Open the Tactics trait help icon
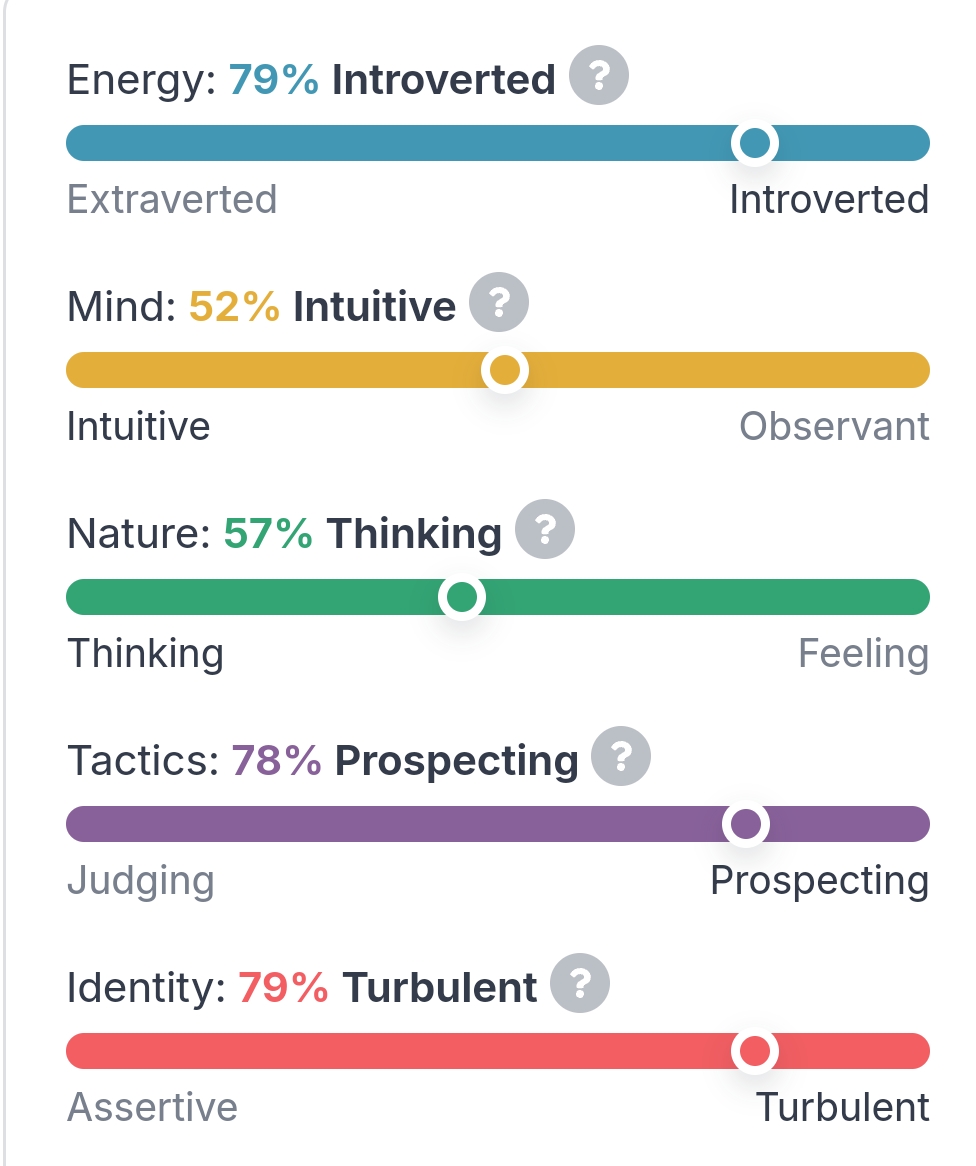Viewport: 976px width, 1166px height. click(621, 756)
